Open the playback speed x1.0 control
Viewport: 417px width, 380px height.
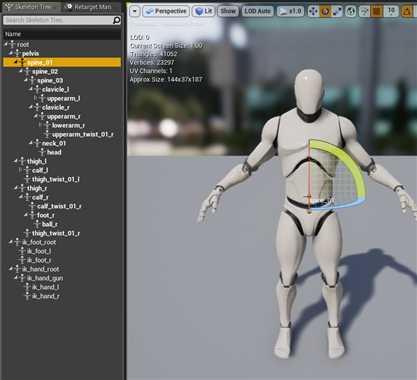point(290,11)
